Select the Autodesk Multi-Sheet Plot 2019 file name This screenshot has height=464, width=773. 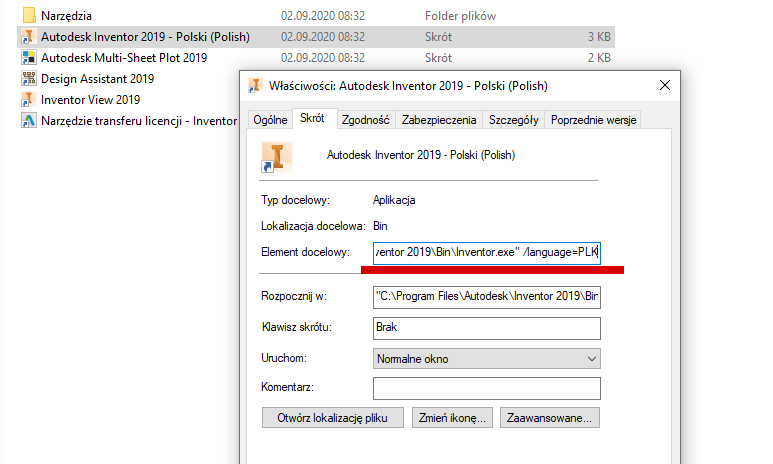[x=124, y=58]
